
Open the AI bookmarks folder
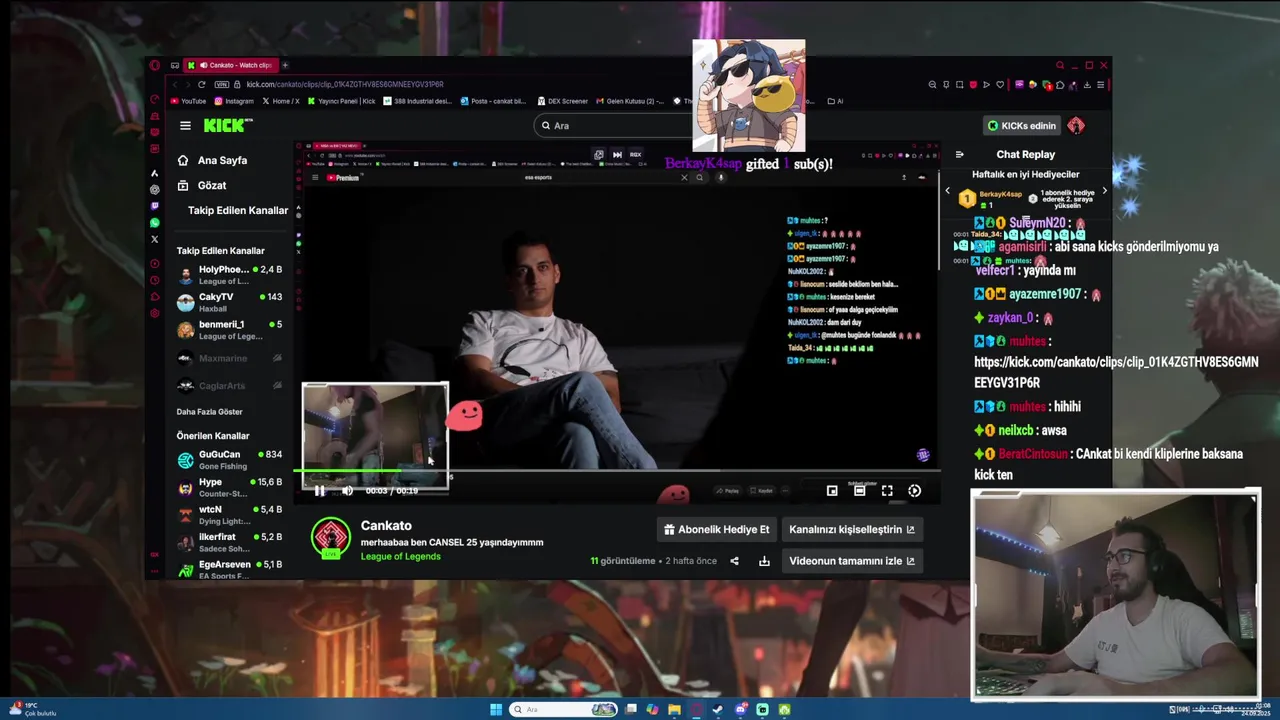tap(836, 101)
